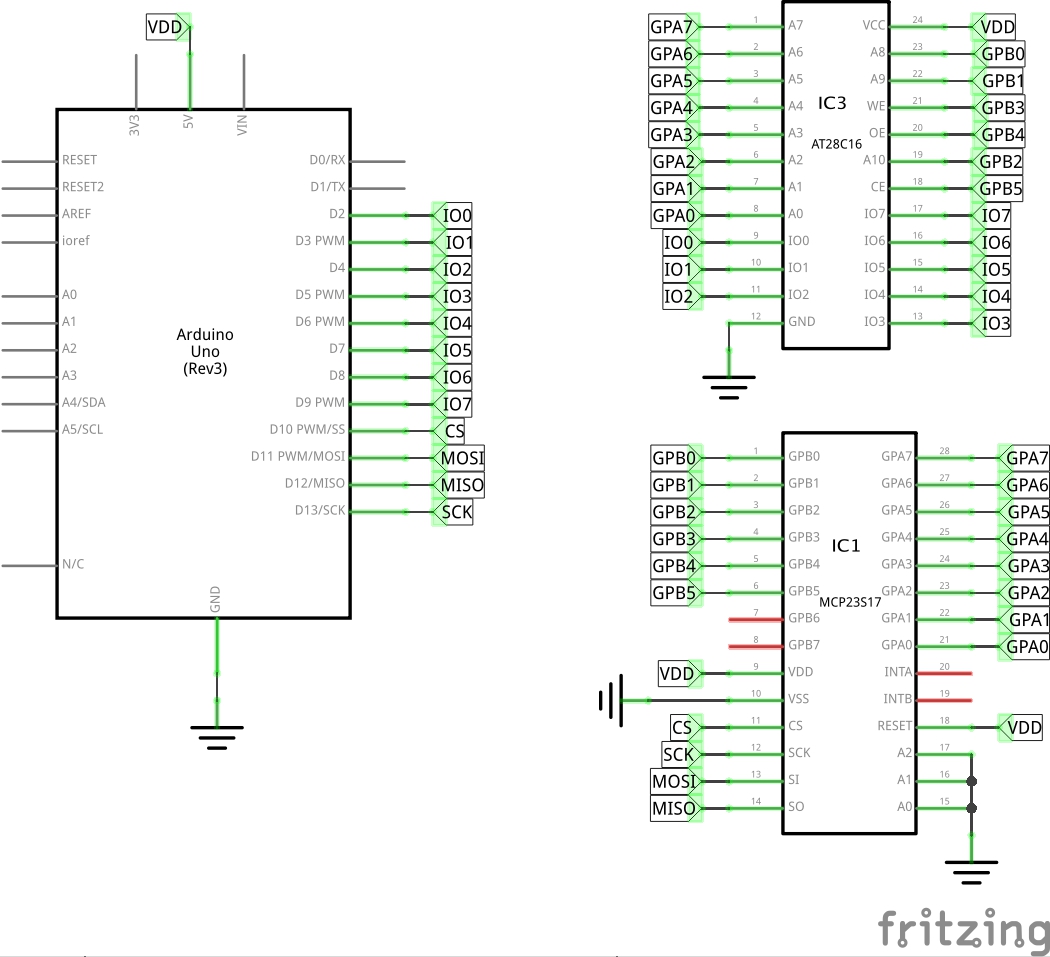Select the ground symbol on IC3 GND pin 12

(729, 387)
